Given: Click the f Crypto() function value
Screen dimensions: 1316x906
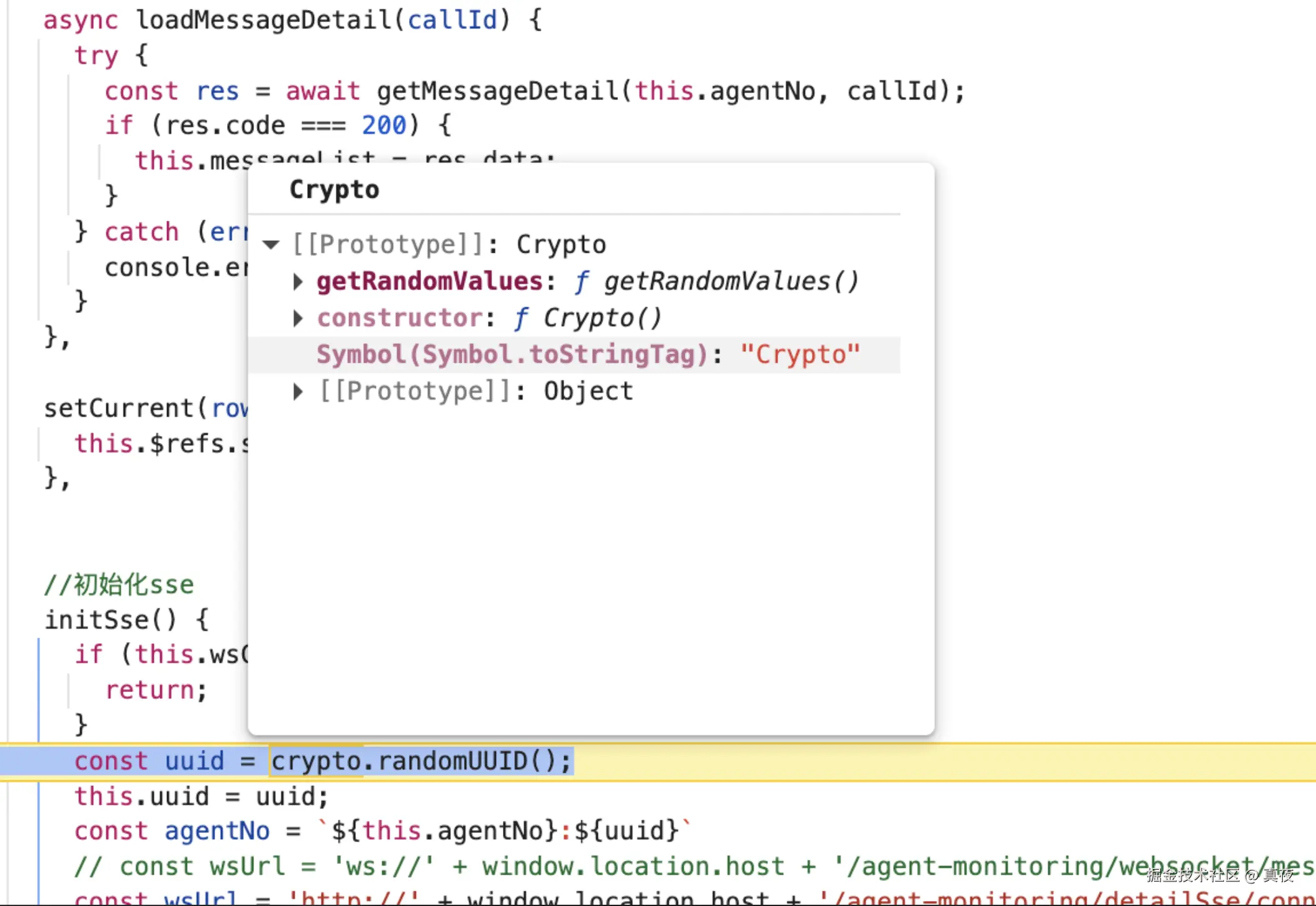Looking at the screenshot, I should click(x=588, y=318).
